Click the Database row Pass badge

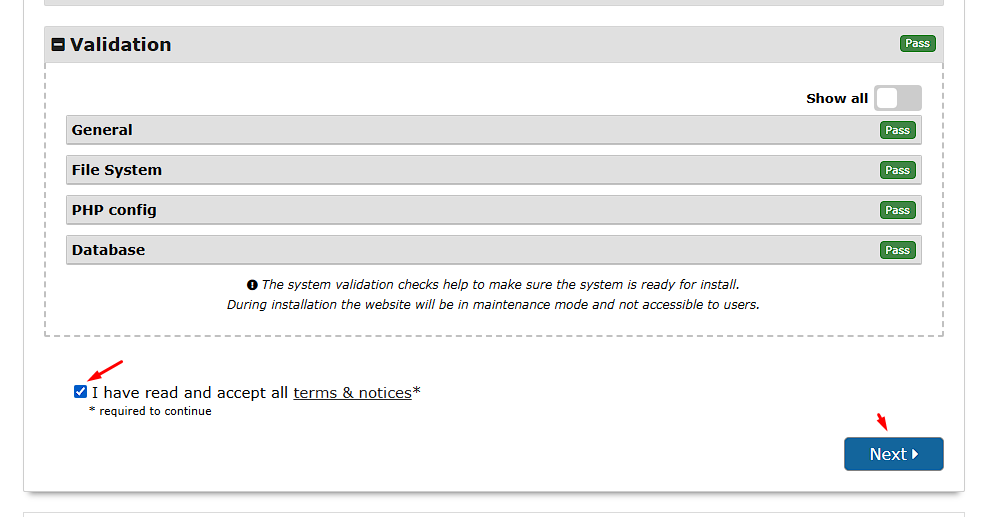(897, 250)
